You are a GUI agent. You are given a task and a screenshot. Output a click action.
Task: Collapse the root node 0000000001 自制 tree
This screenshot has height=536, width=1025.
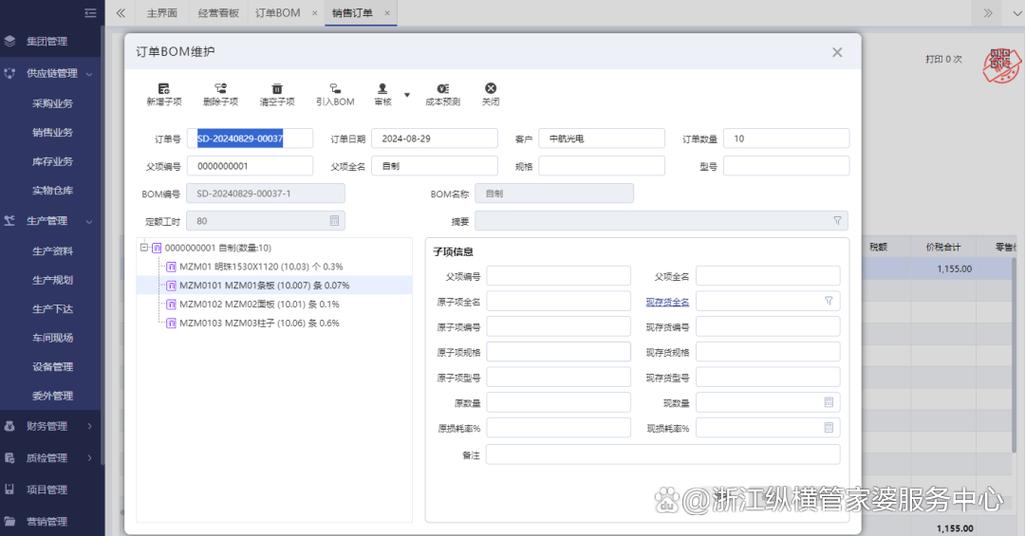144,248
